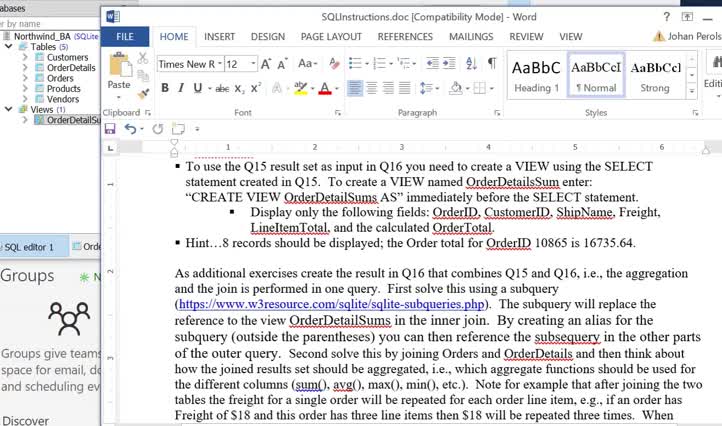Enable left text alignment
The image size is (722, 426).
tap(357, 88)
